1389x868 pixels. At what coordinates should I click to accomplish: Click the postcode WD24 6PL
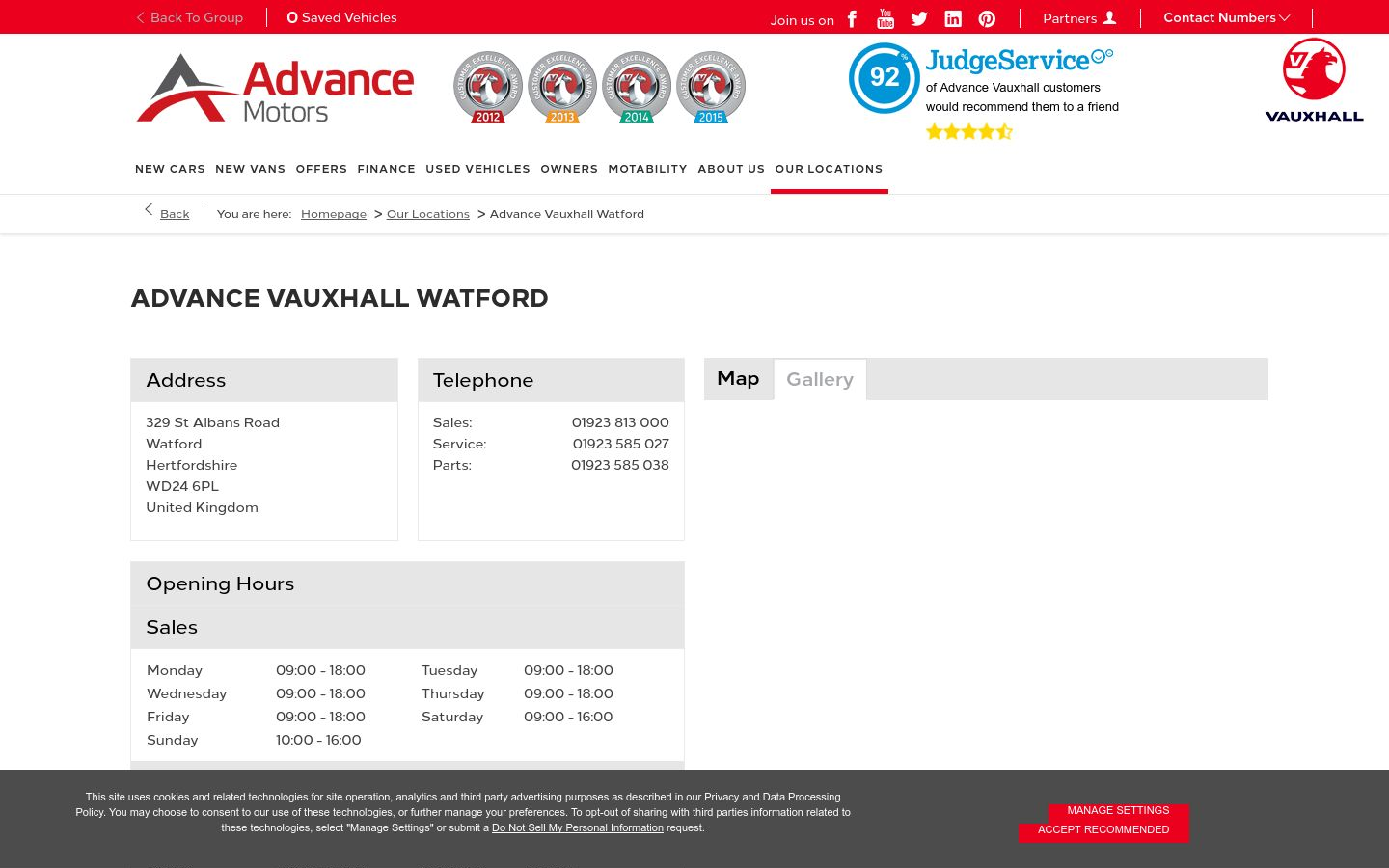[182, 486]
